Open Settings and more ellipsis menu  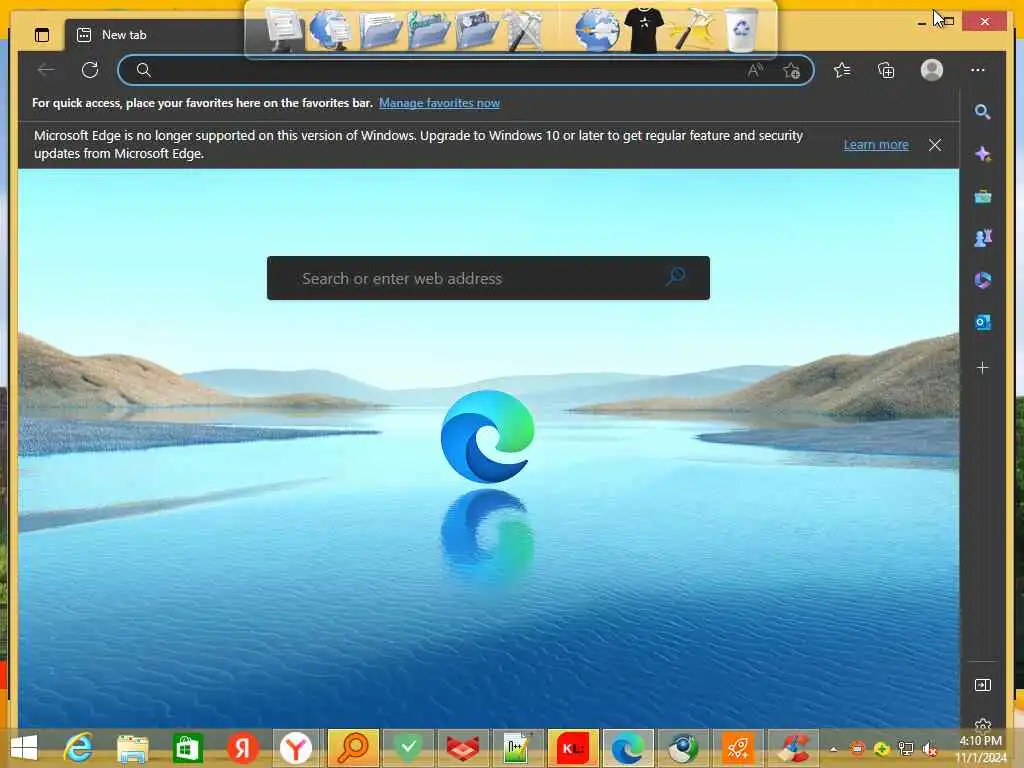pos(978,70)
